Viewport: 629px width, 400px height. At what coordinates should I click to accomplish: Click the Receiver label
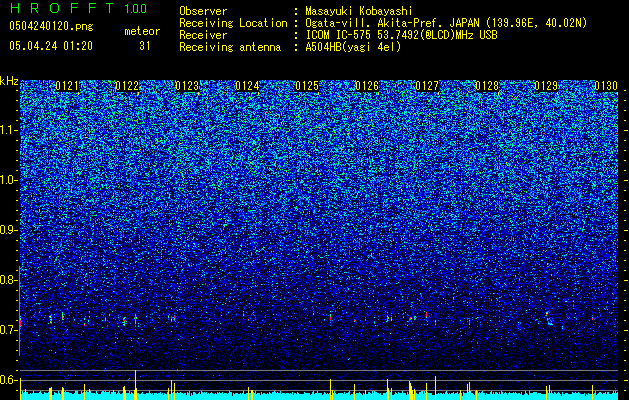203,35
